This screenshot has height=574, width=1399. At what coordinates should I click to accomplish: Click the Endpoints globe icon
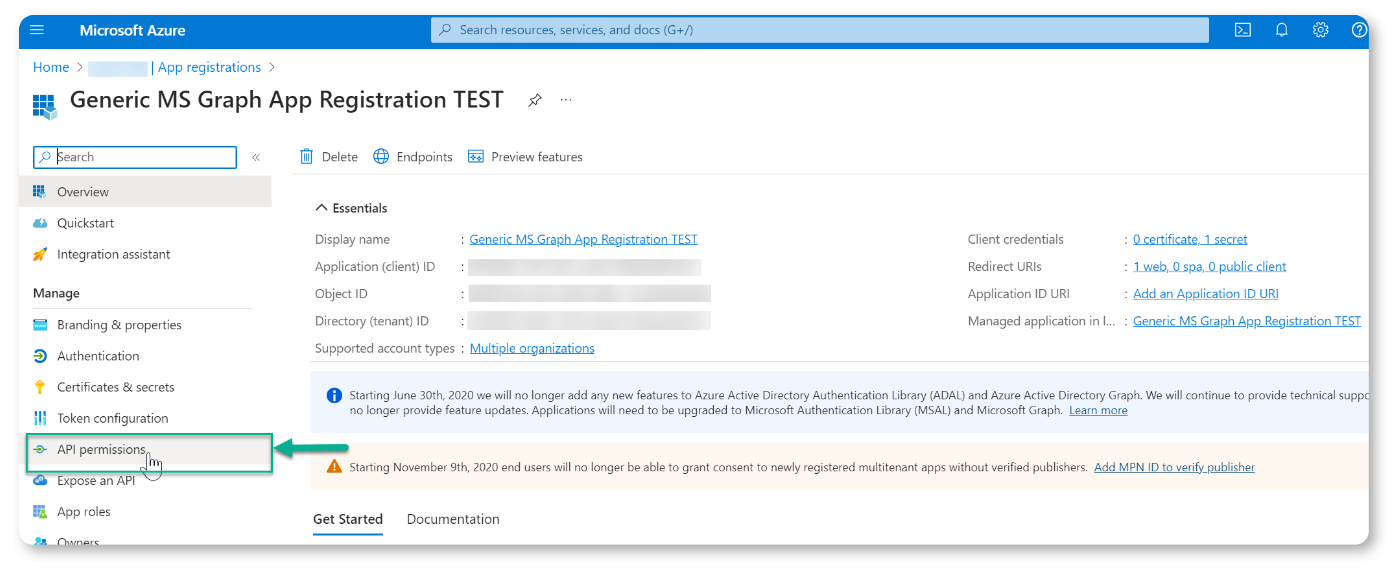point(381,156)
